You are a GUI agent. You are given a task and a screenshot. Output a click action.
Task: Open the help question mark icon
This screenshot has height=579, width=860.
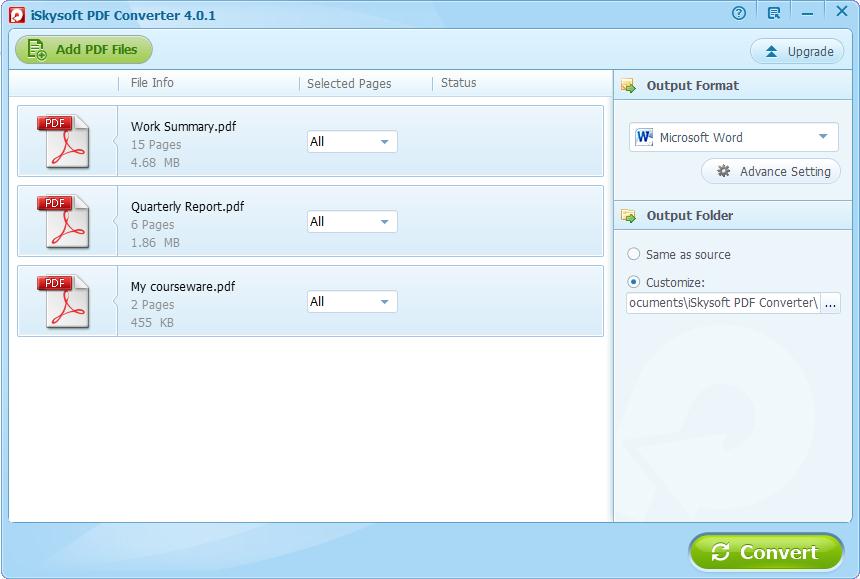coord(739,13)
